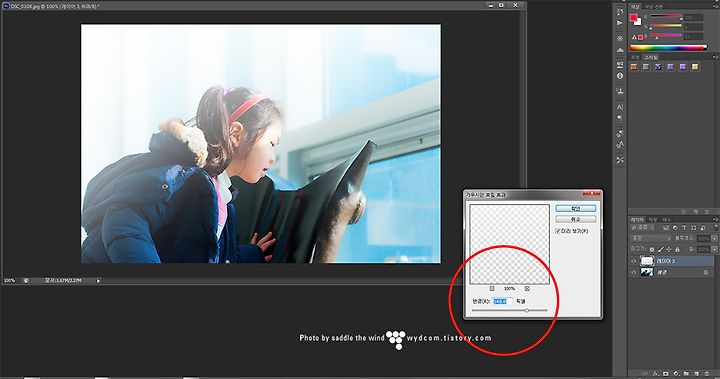Screen dimensions: 720x379
Task: Click the B slider in the Color panel
Action: pyautogui.click(x=666, y=35)
